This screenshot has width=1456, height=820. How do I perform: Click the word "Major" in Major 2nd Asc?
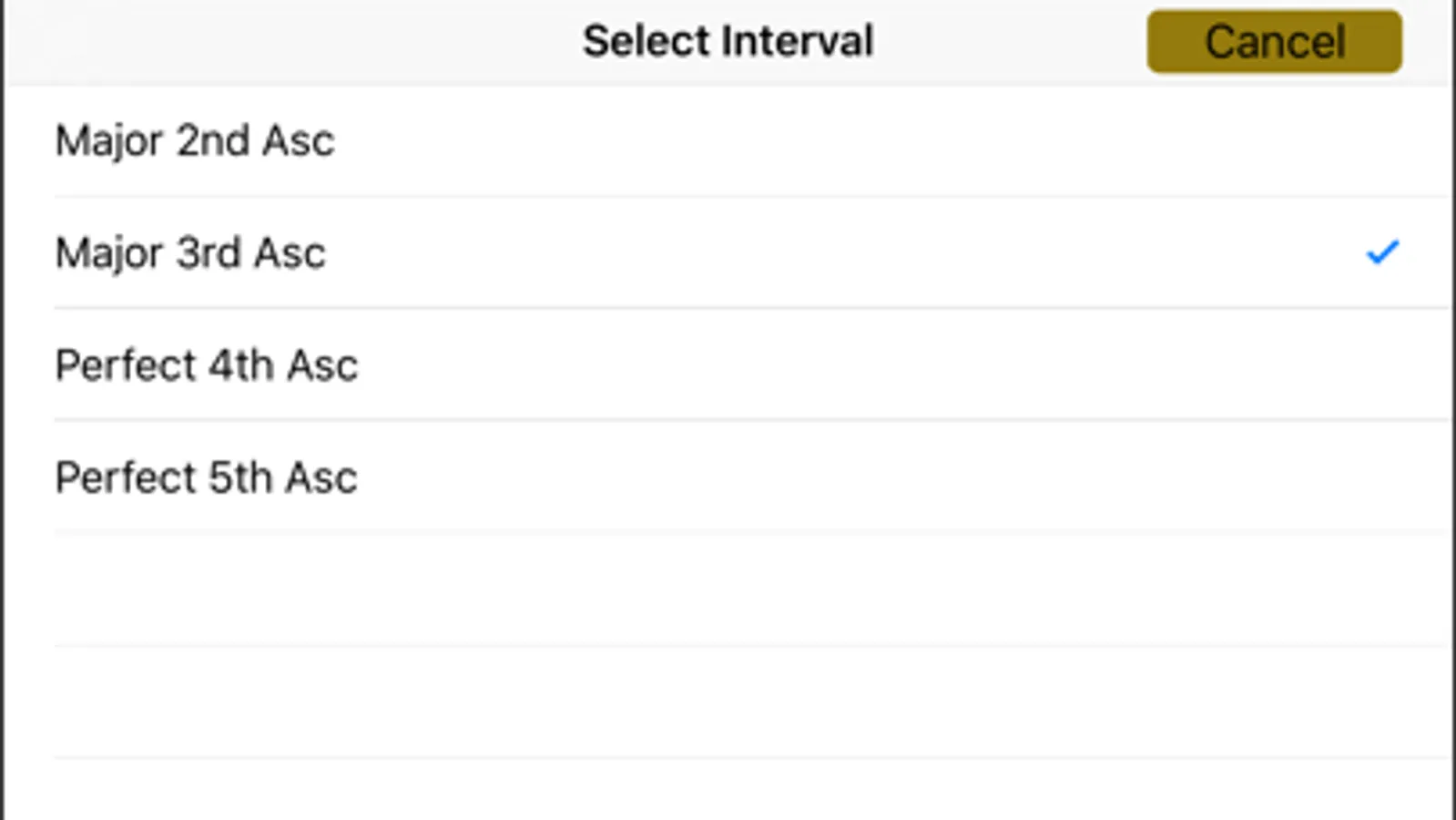[x=107, y=141]
